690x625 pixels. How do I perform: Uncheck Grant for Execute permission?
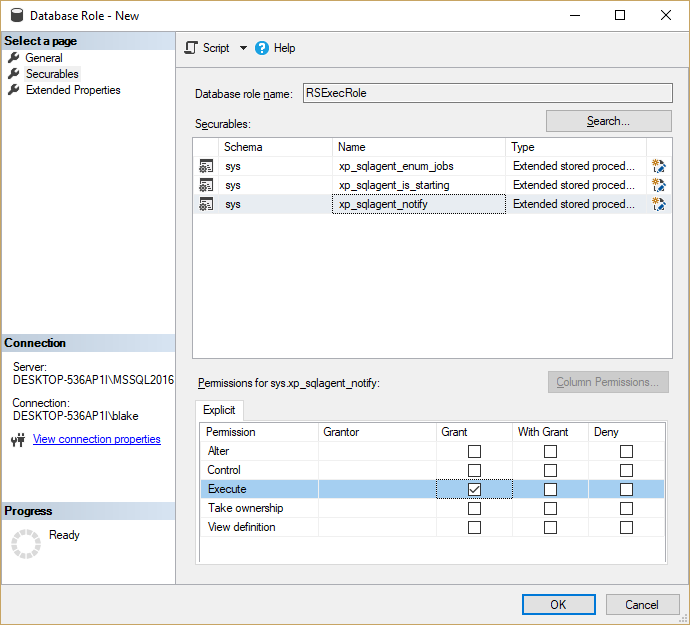pyautogui.click(x=474, y=489)
